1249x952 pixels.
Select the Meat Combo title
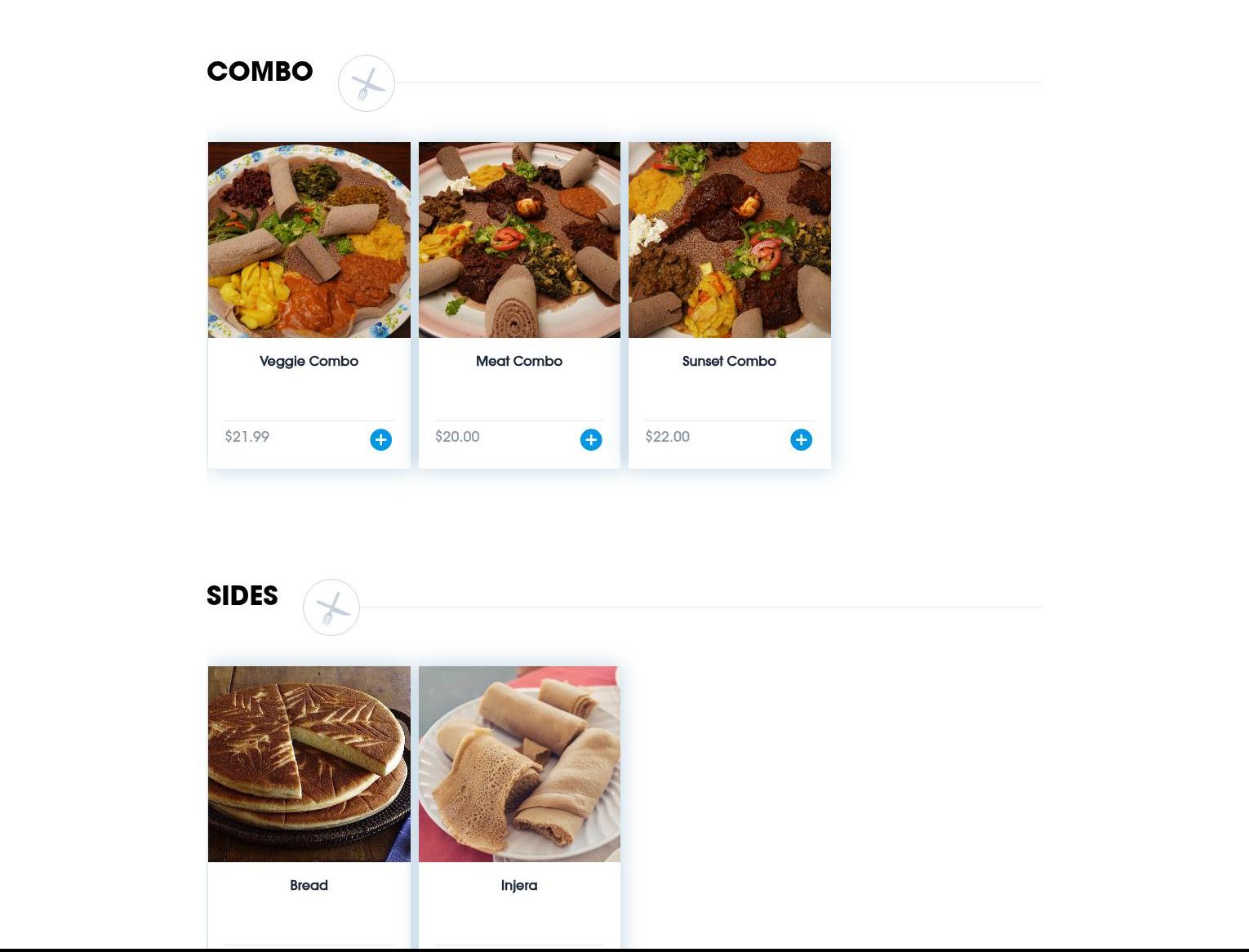tap(519, 361)
